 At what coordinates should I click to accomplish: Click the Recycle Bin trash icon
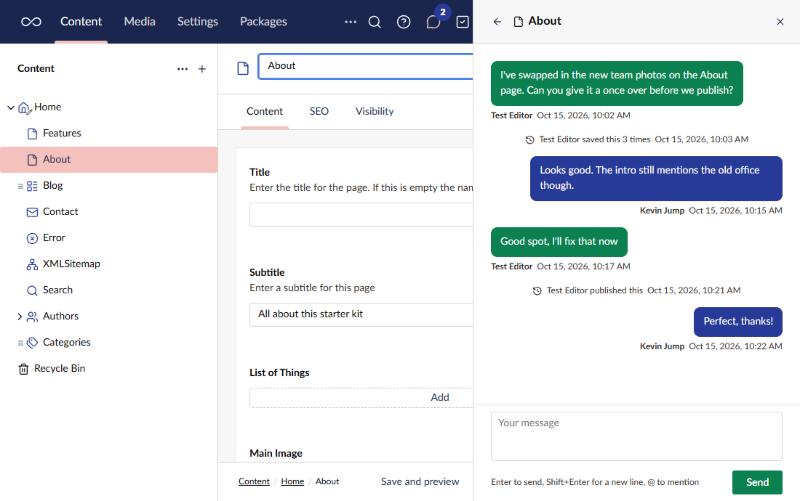coord(23,369)
